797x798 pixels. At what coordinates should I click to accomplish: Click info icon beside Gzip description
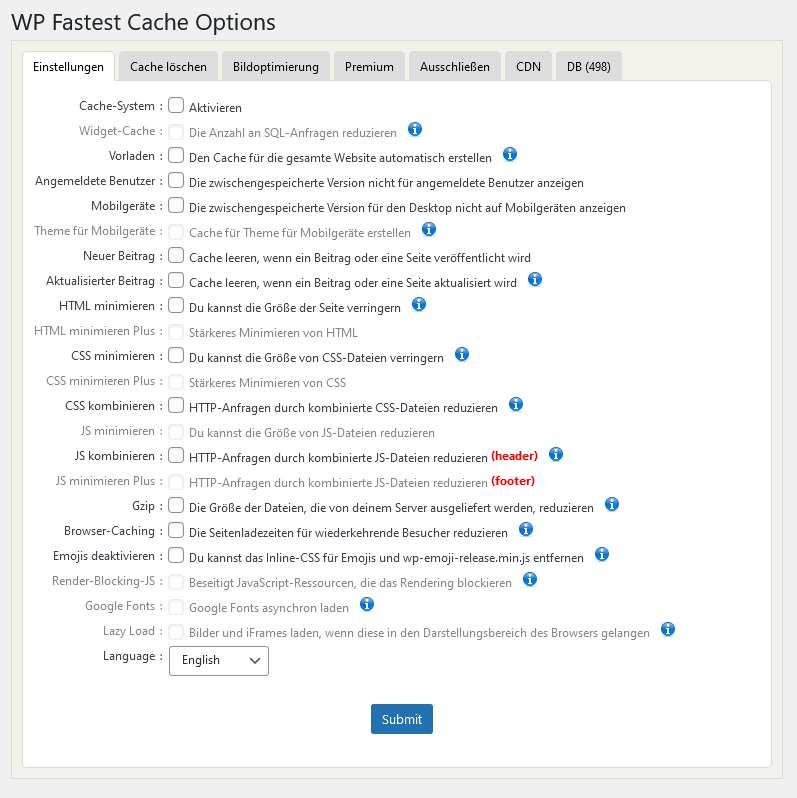click(x=612, y=504)
